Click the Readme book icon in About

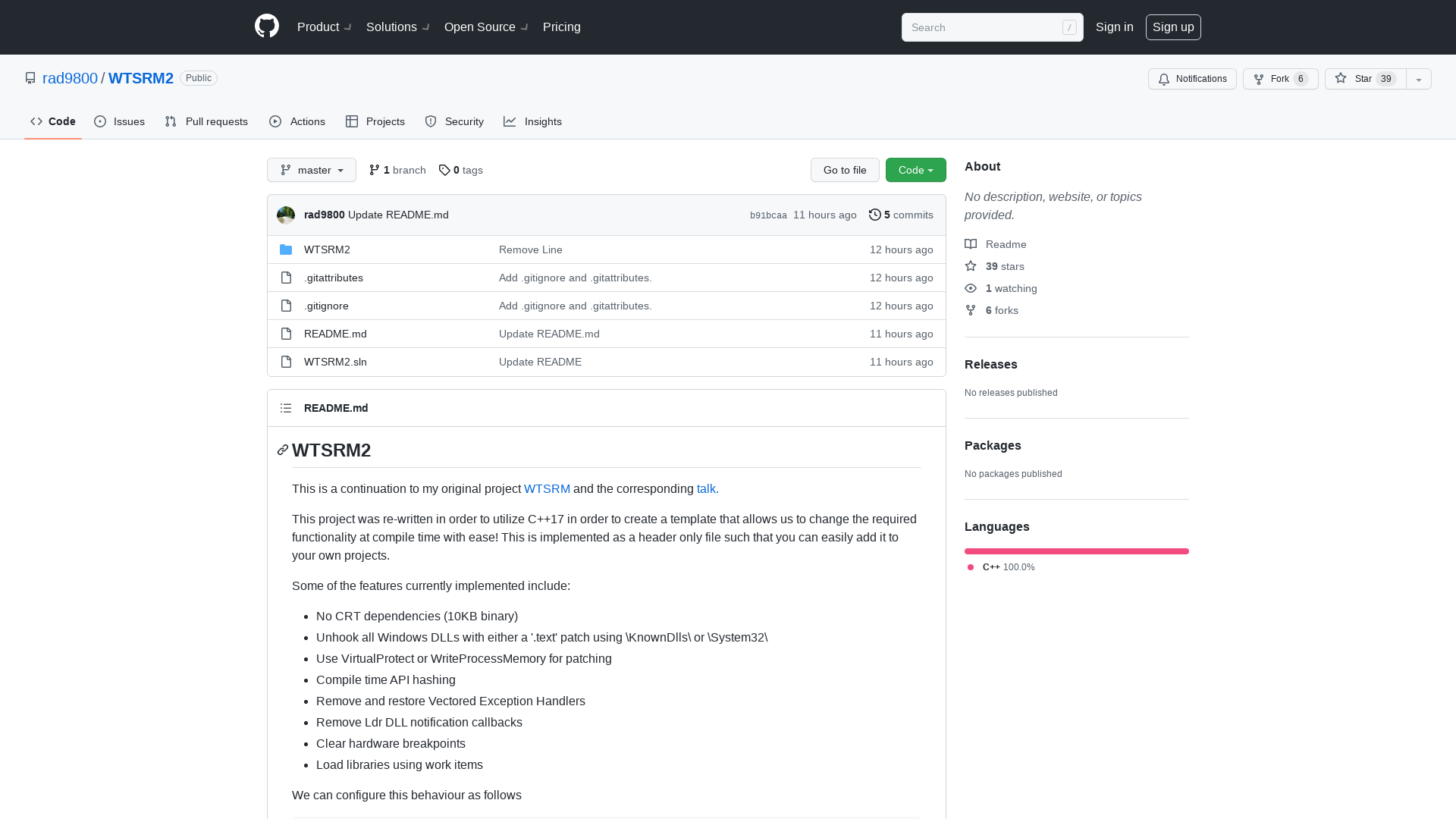click(971, 244)
